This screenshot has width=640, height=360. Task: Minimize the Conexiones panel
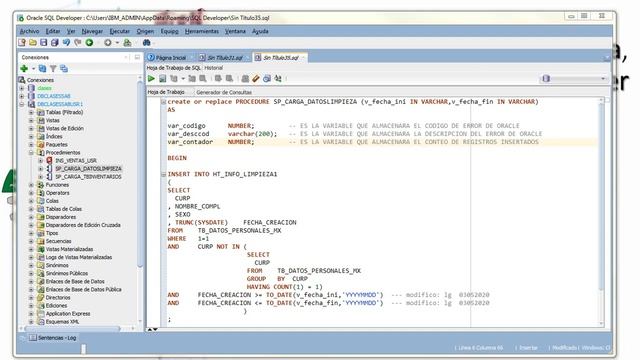137,57
